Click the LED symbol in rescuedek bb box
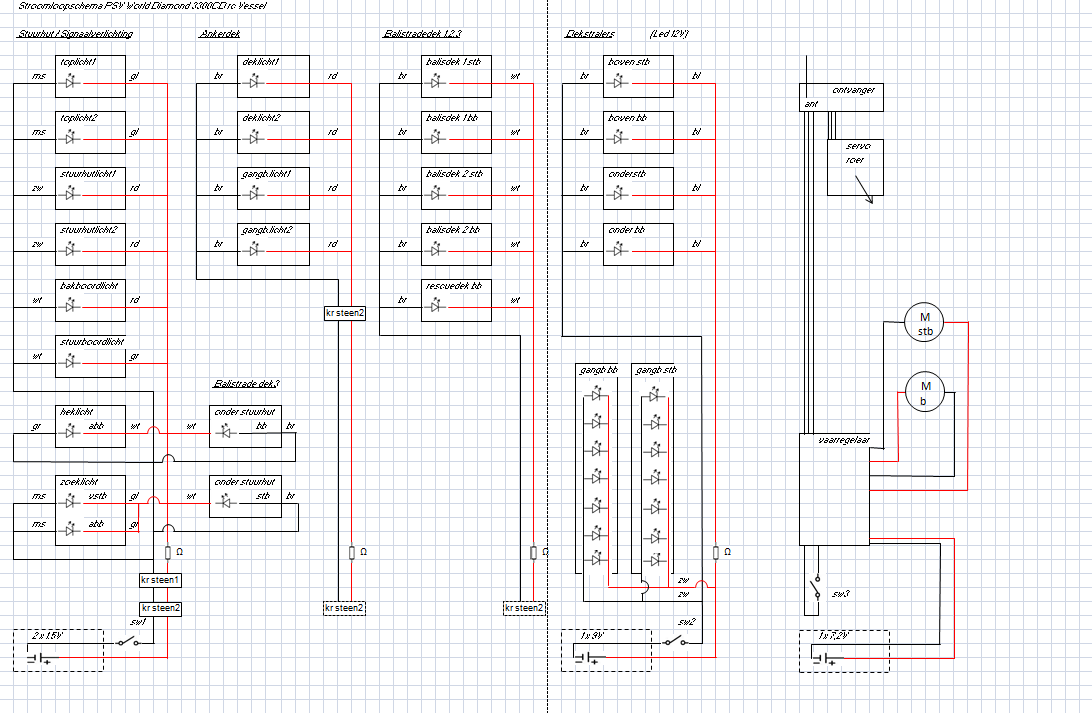 [437, 306]
